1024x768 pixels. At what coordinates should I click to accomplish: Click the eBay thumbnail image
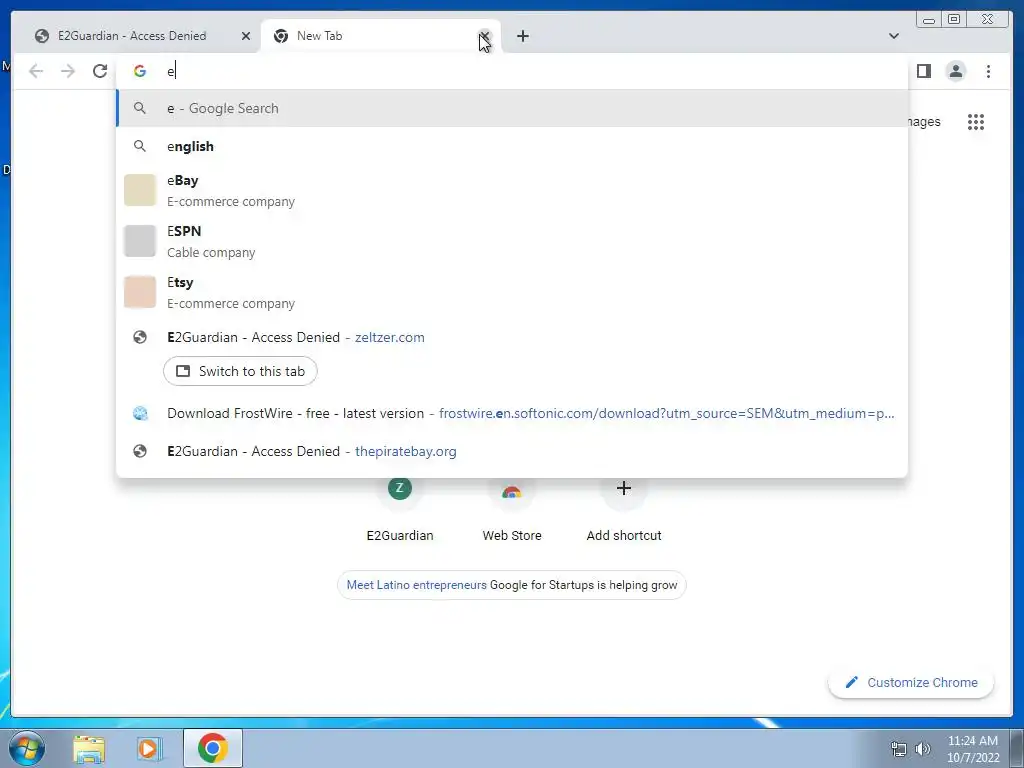pos(140,190)
